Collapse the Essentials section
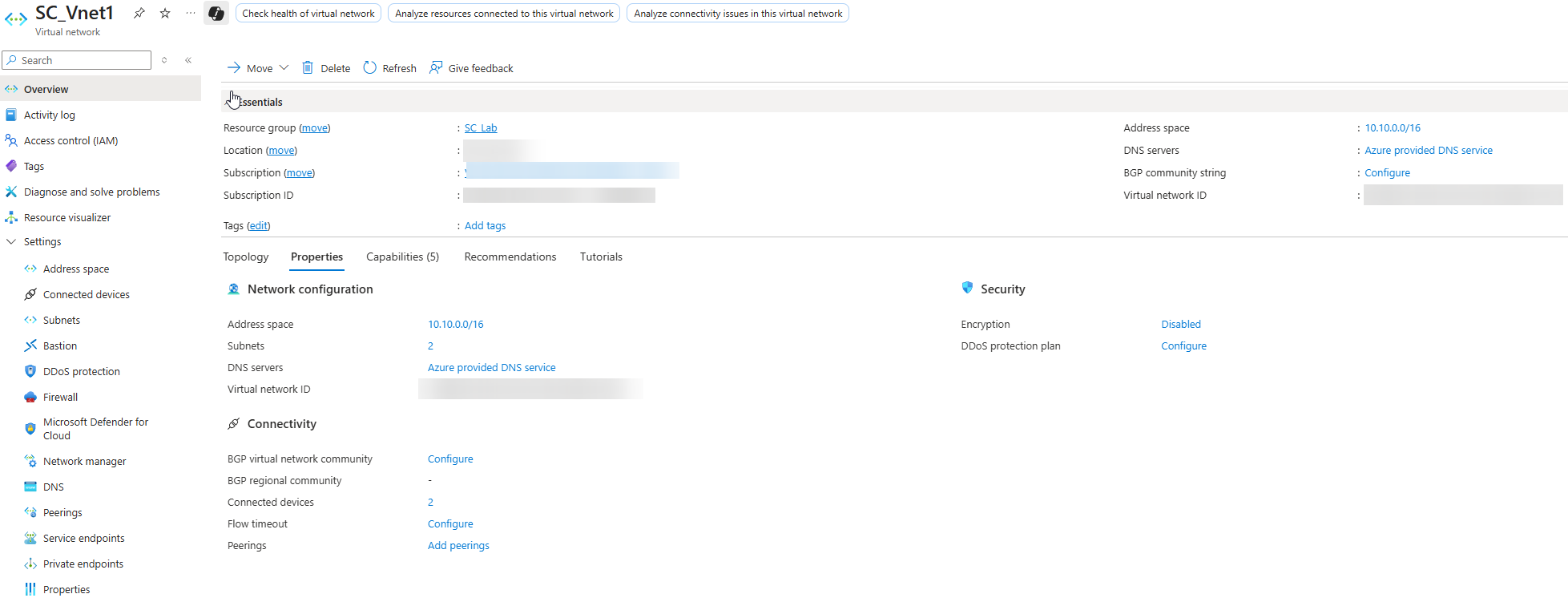1568x602 pixels. (x=231, y=102)
